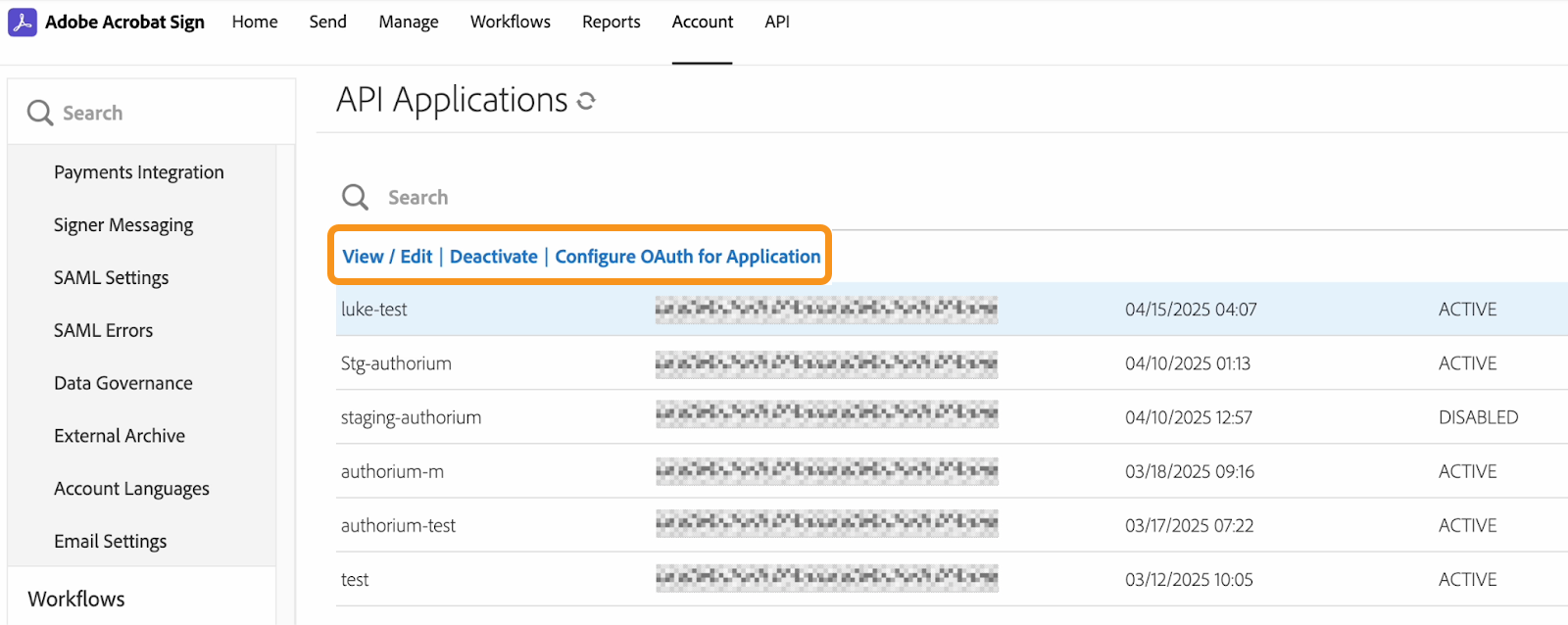The height and width of the screenshot is (625, 1568).
Task: Select the Stg-authorium application row
Action: point(396,363)
